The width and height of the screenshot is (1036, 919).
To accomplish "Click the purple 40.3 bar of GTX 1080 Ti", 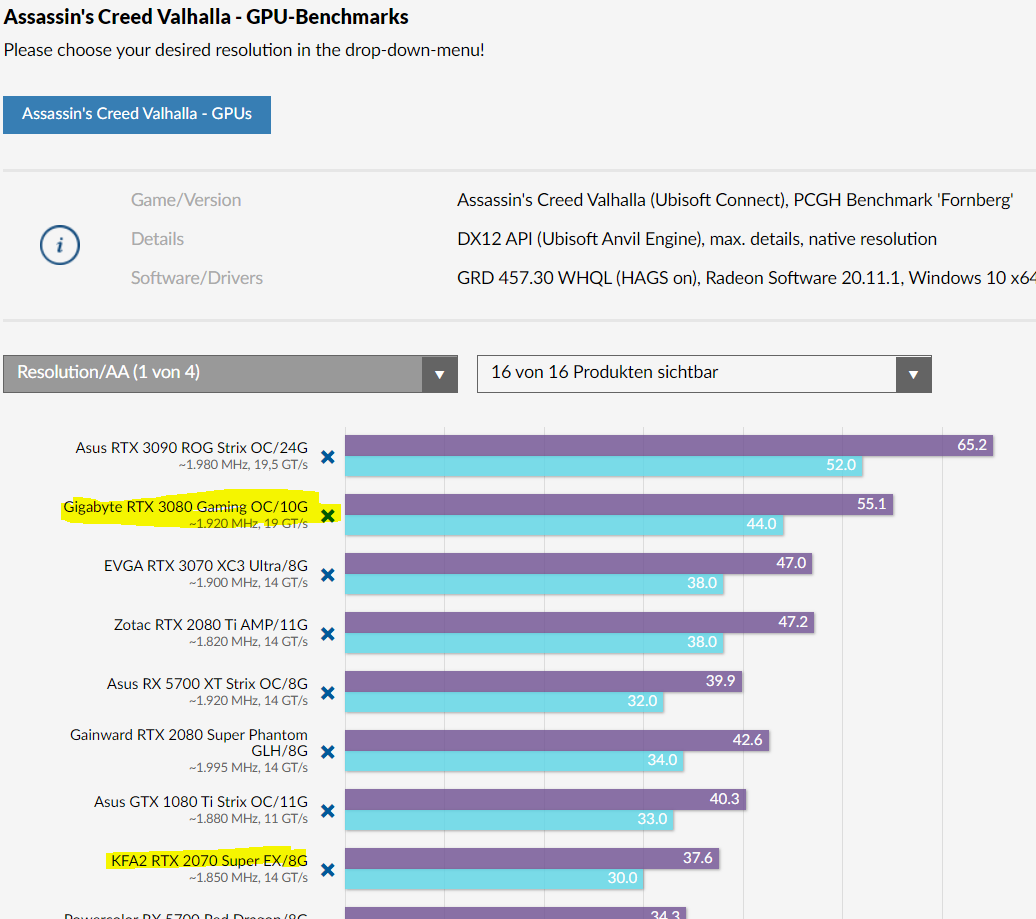I will pyautogui.click(x=546, y=799).
